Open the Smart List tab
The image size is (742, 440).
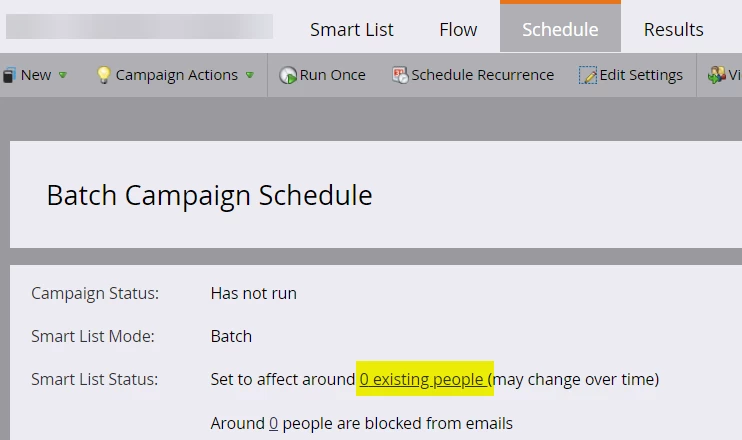[352, 29]
